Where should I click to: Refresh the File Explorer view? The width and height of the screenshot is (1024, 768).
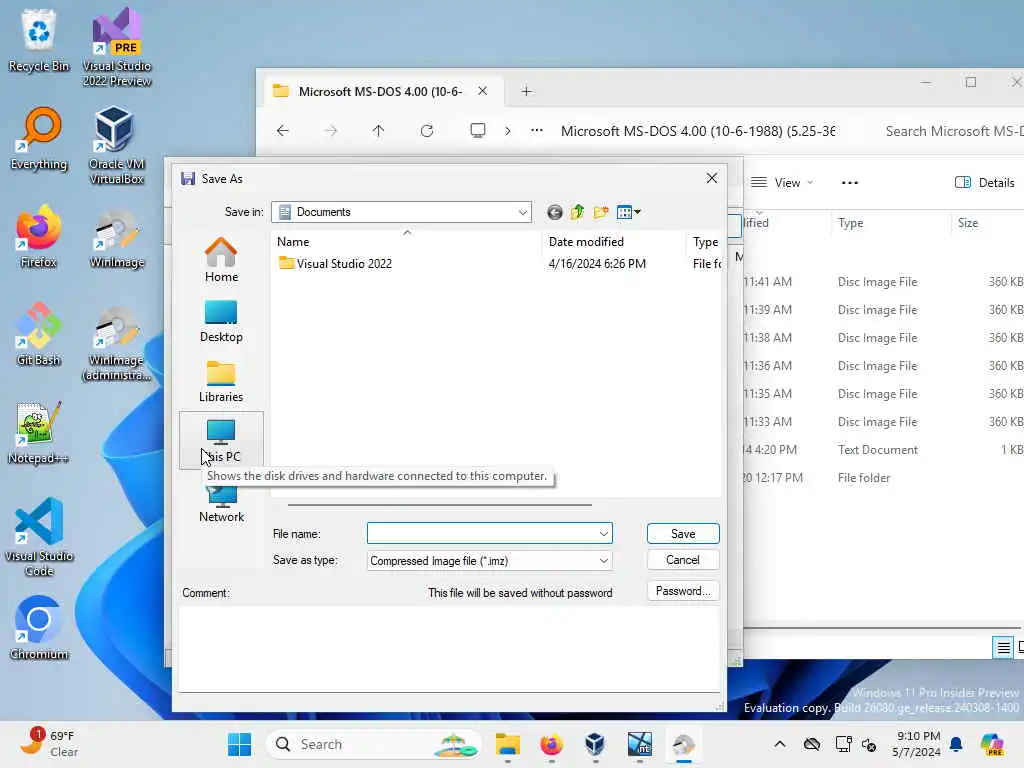pyautogui.click(x=427, y=131)
